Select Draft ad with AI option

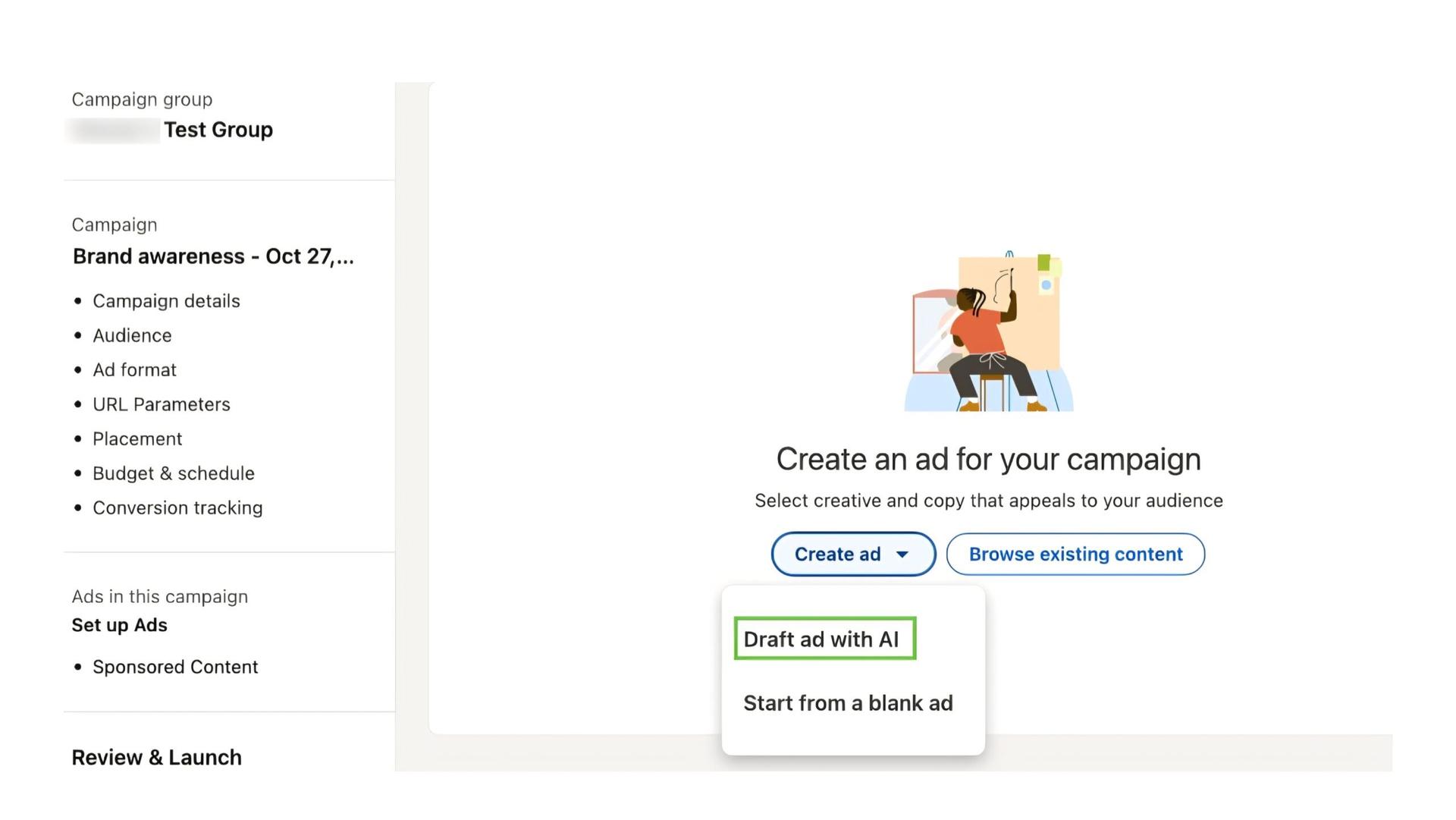tap(824, 639)
